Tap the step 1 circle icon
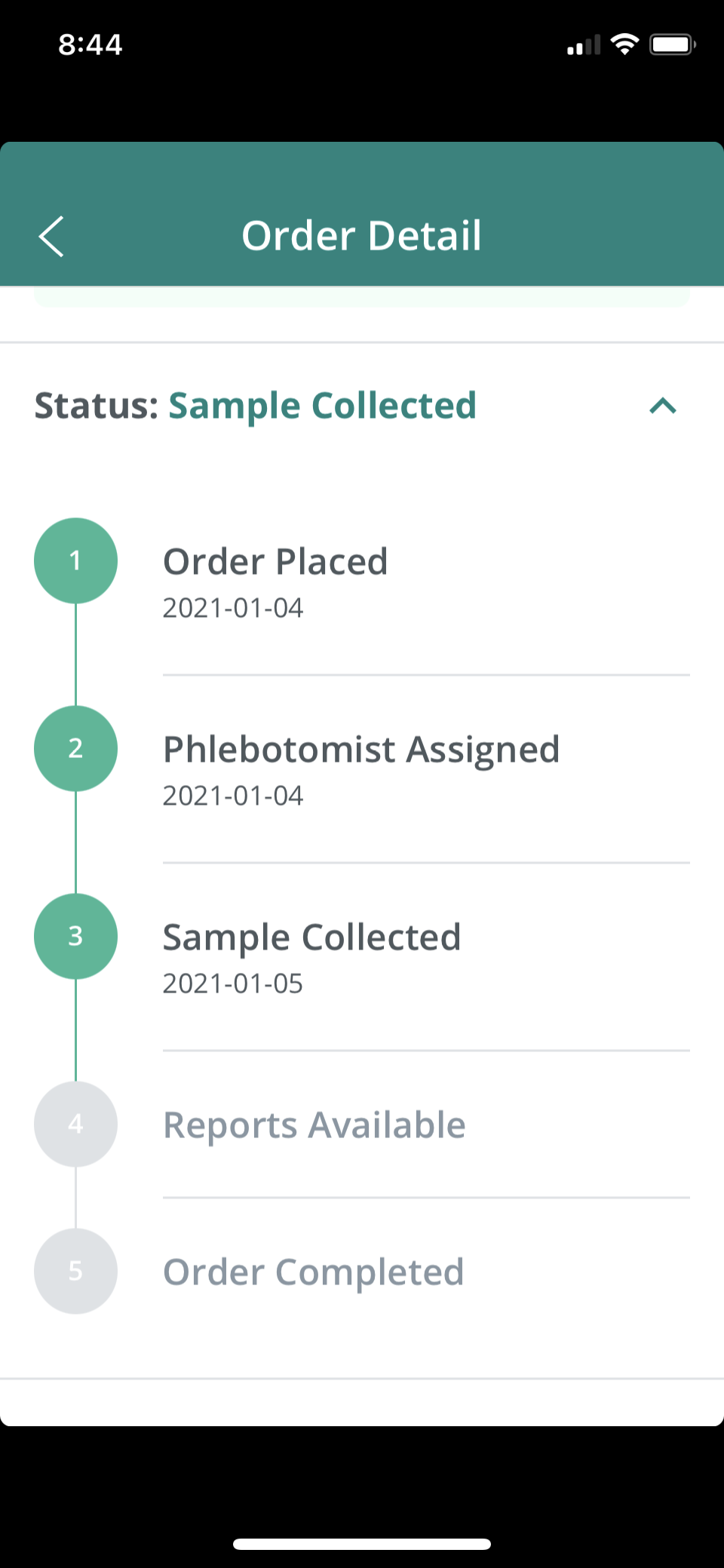The width and height of the screenshot is (724, 1568). coord(75,560)
